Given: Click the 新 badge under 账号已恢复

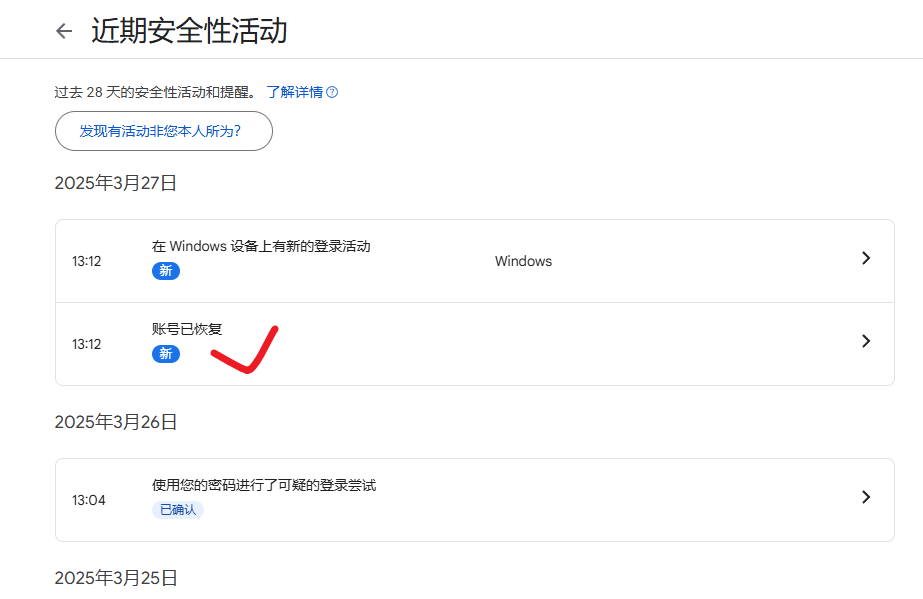Looking at the screenshot, I should [x=166, y=354].
